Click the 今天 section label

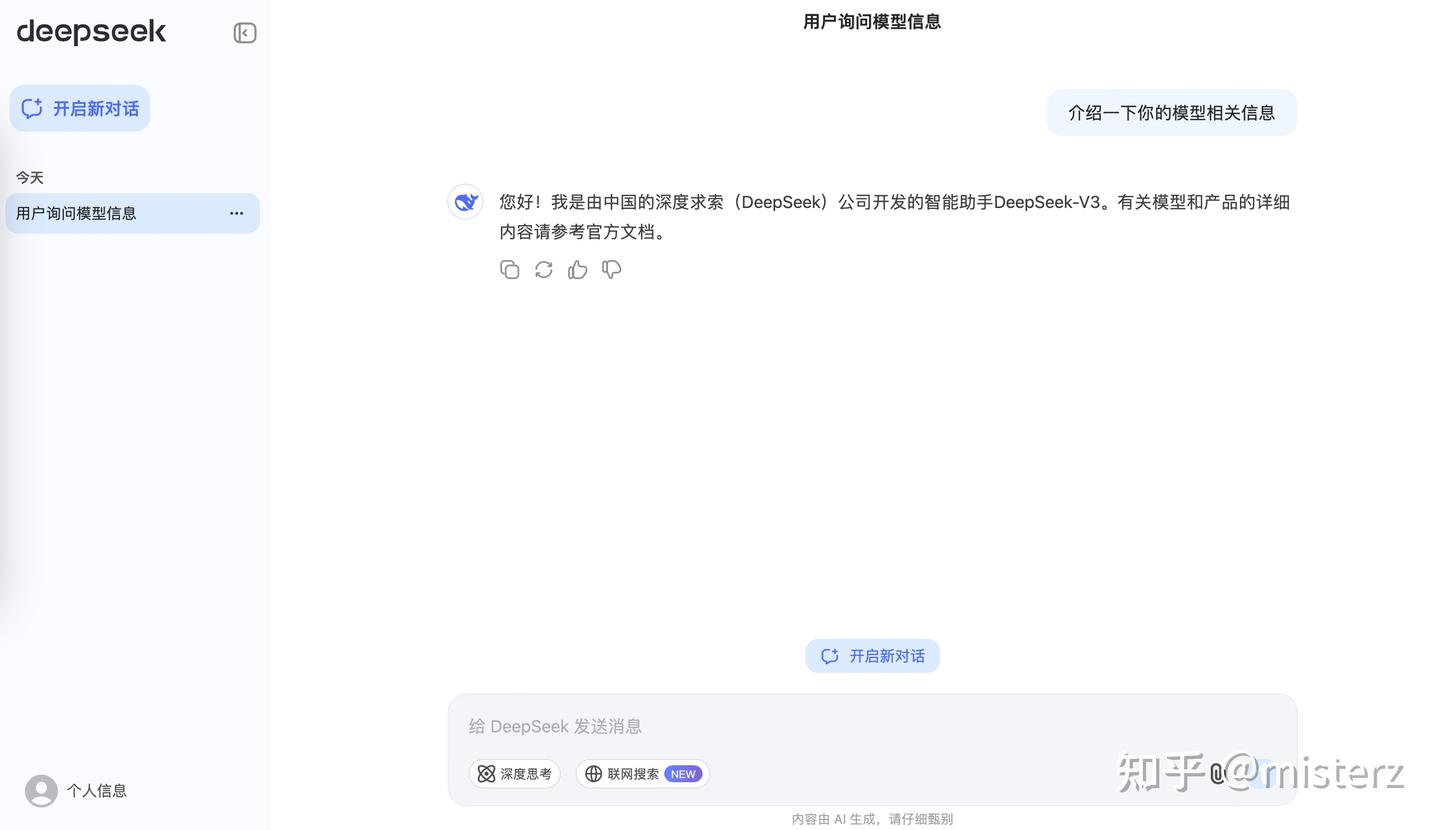coord(30,178)
